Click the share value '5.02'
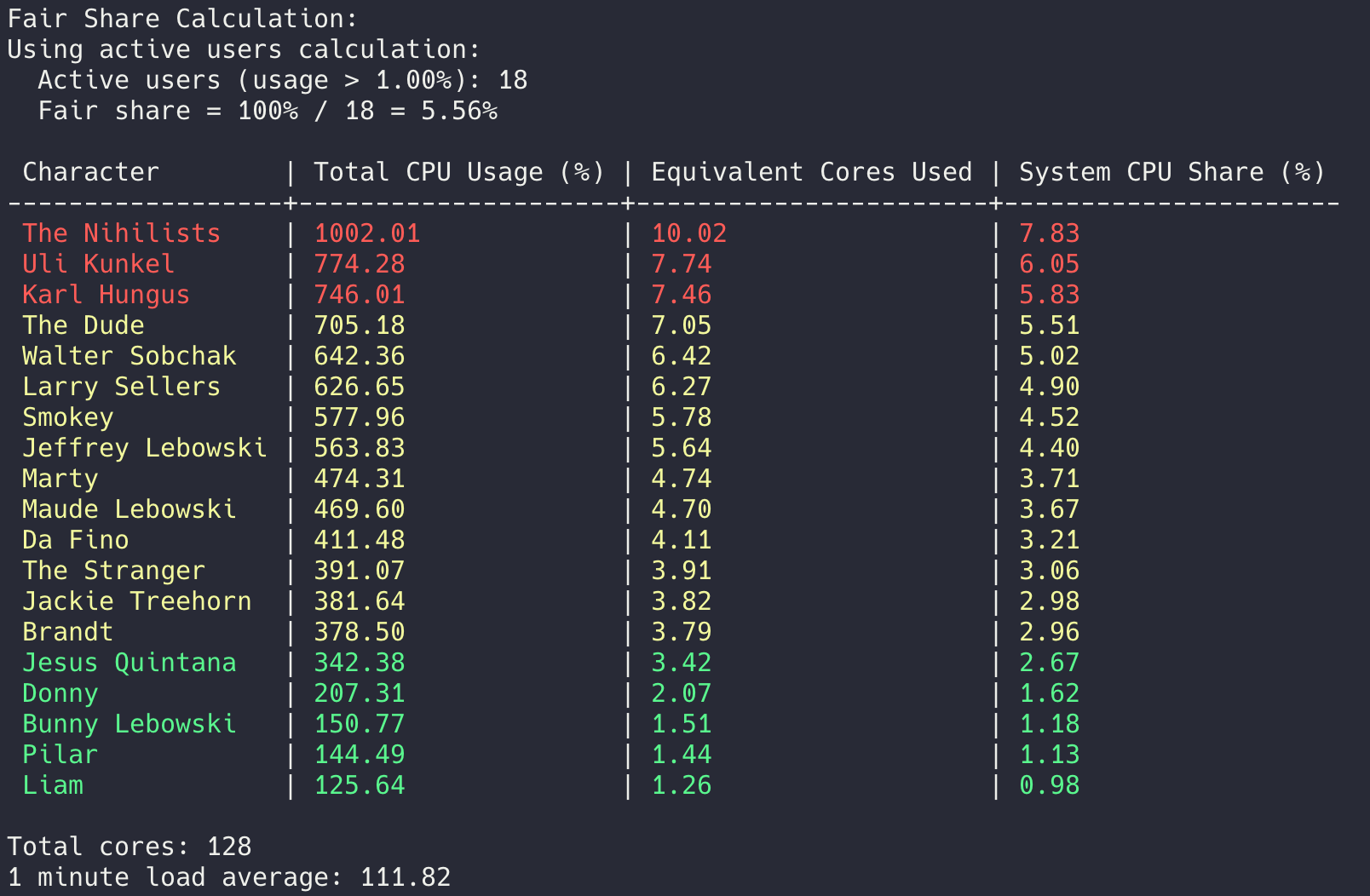 (1050, 356)
